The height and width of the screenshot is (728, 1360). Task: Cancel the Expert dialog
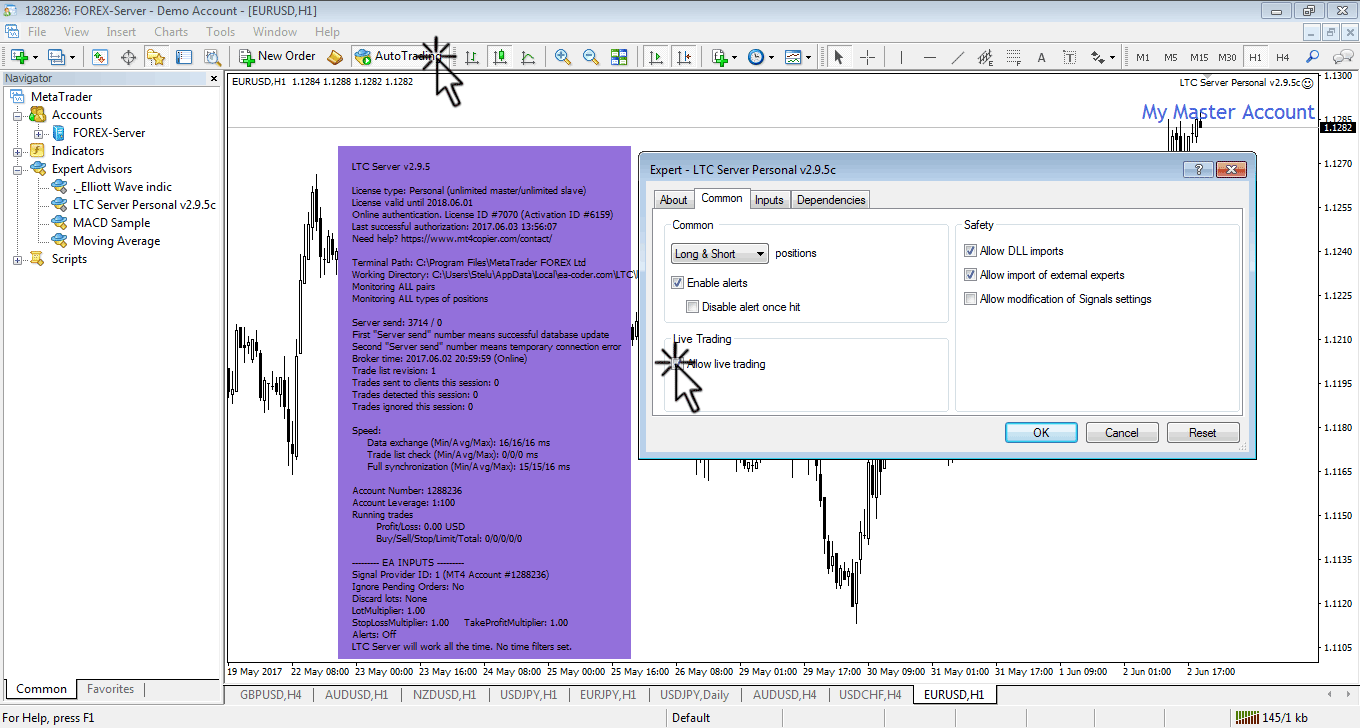coord(1122,433)
